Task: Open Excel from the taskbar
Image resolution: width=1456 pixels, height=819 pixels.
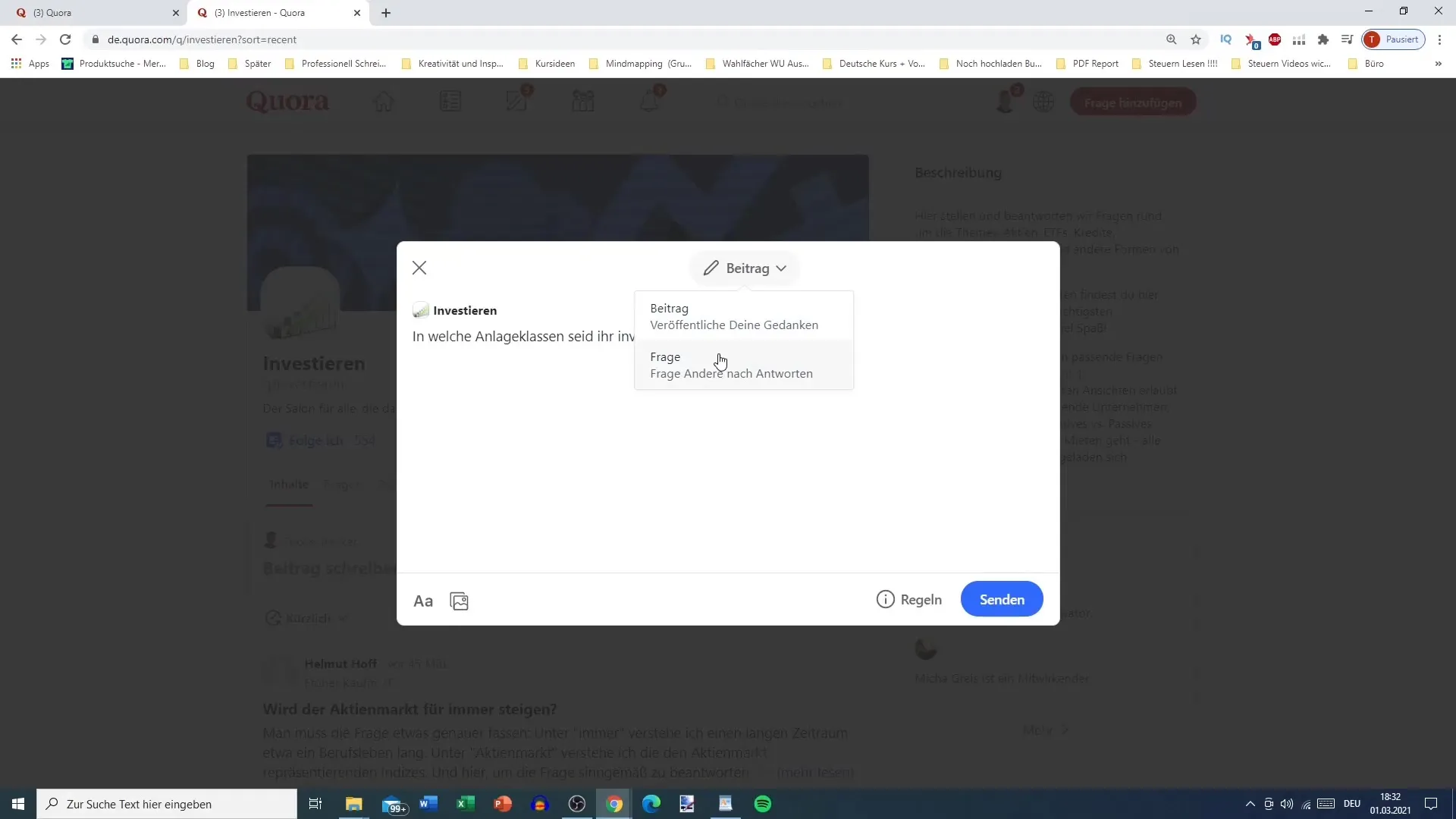Action: pyautogui.click(x=466, y=804)
